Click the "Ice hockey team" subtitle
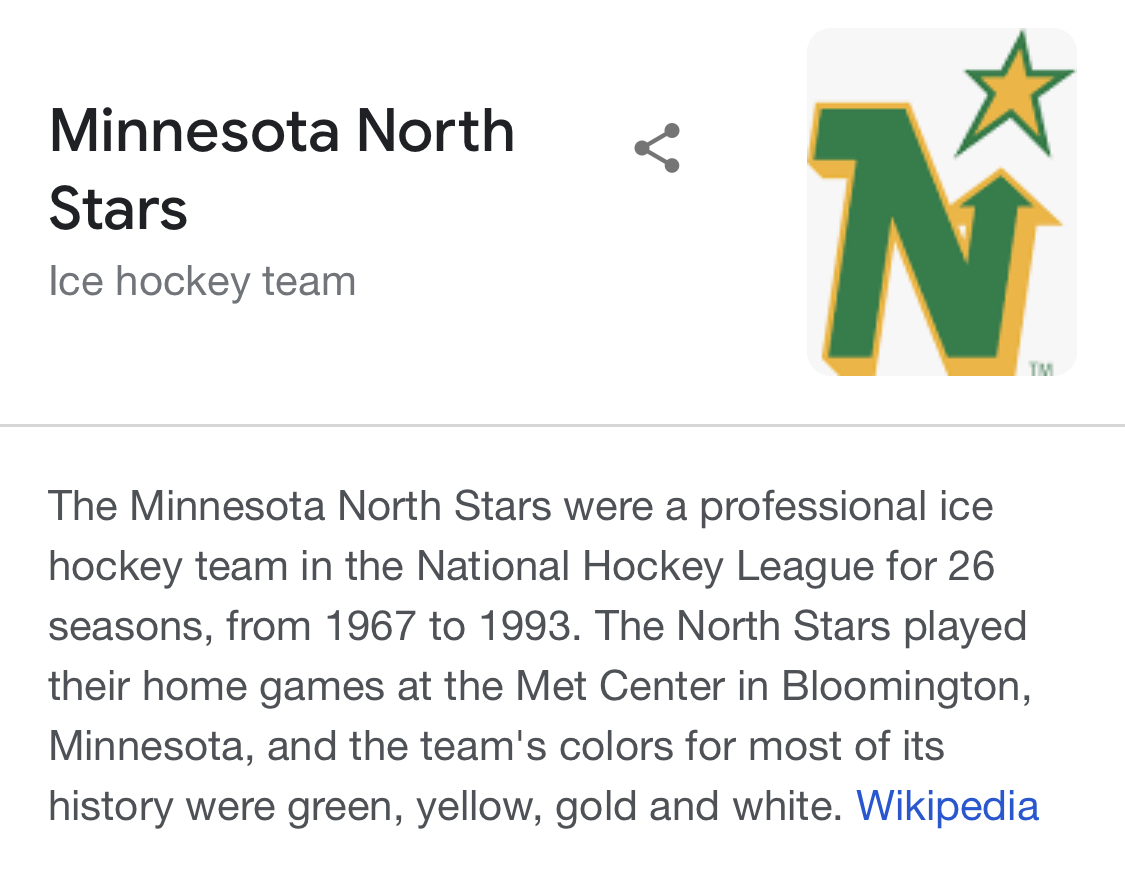This screenshot has height=884, width=1125. [x=202, y=281]
